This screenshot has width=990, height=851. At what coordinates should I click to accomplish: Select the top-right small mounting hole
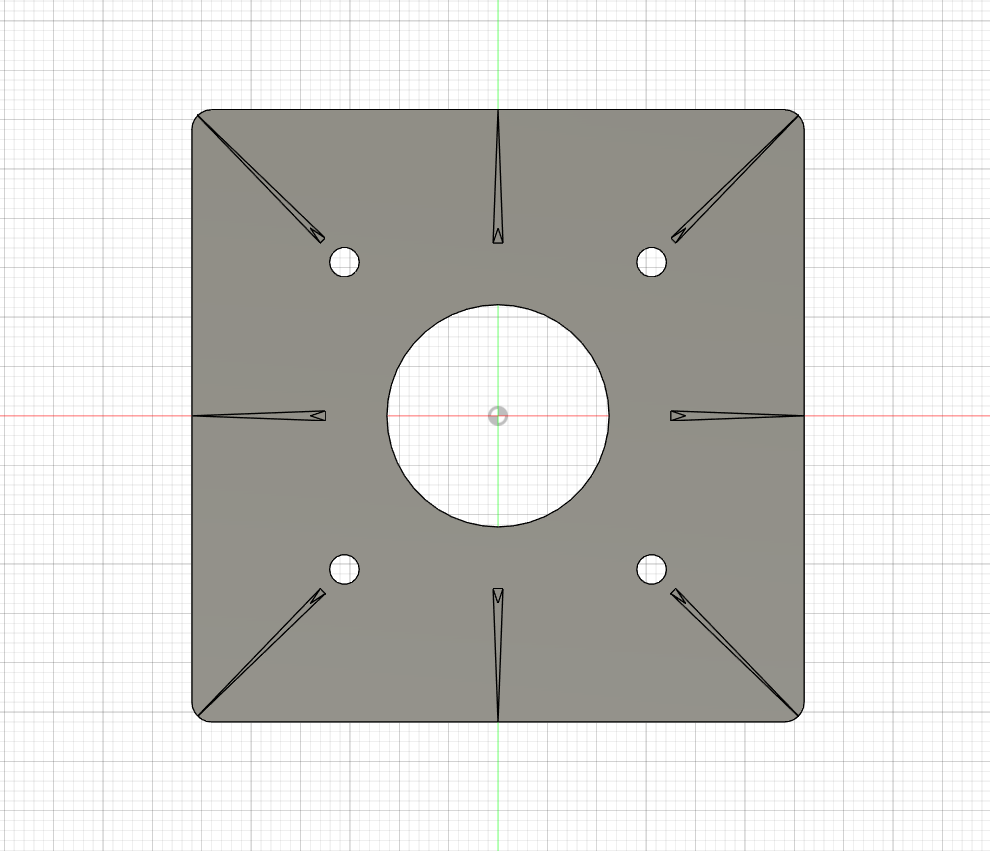(651, 262)
